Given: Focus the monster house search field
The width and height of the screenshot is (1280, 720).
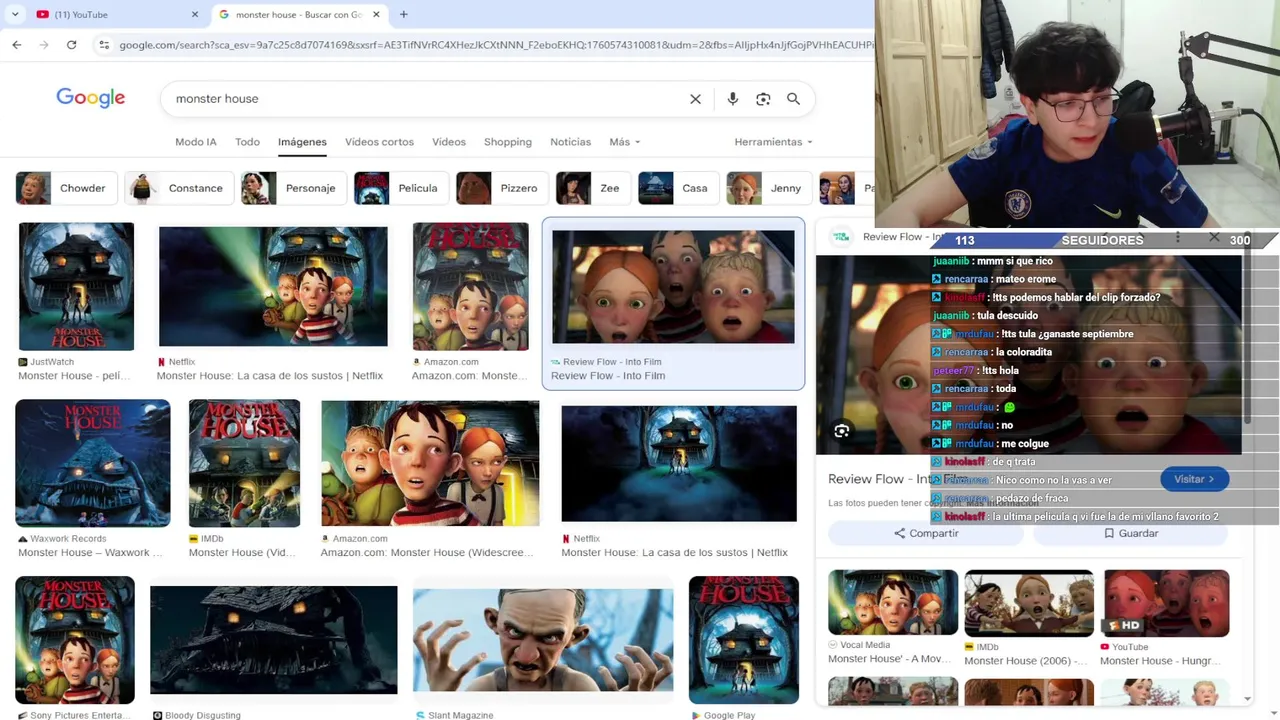Looking at the screenshot, I should click(x=425, y=99).
